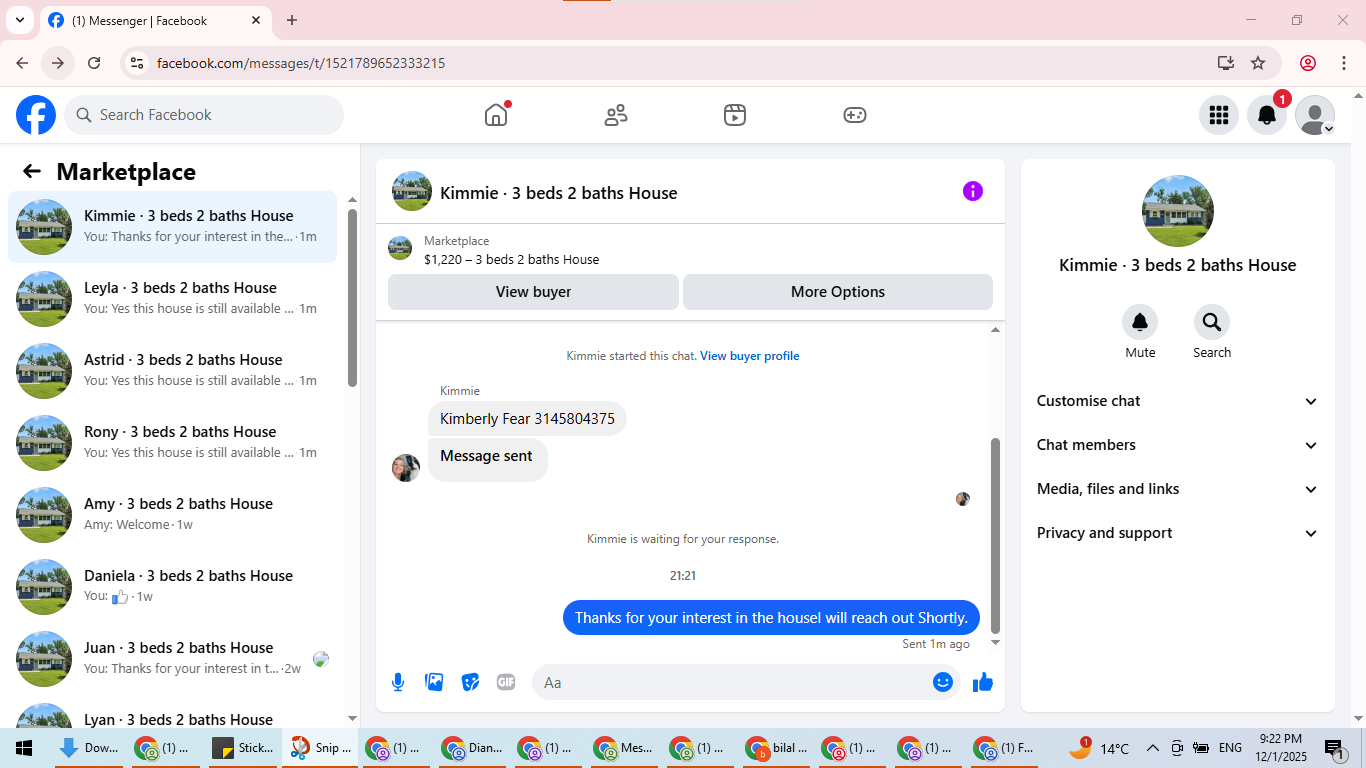Open the Chrome profile icon

(1308, 63)
